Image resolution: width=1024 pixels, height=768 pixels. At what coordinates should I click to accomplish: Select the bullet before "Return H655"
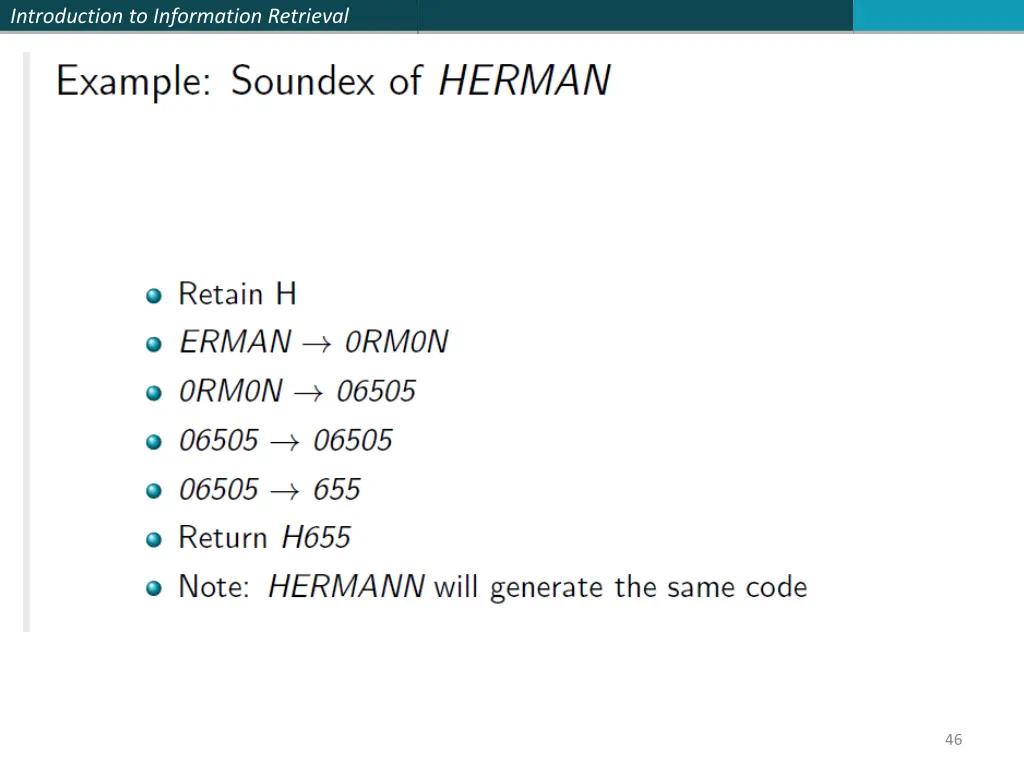(x=153, y=539)
